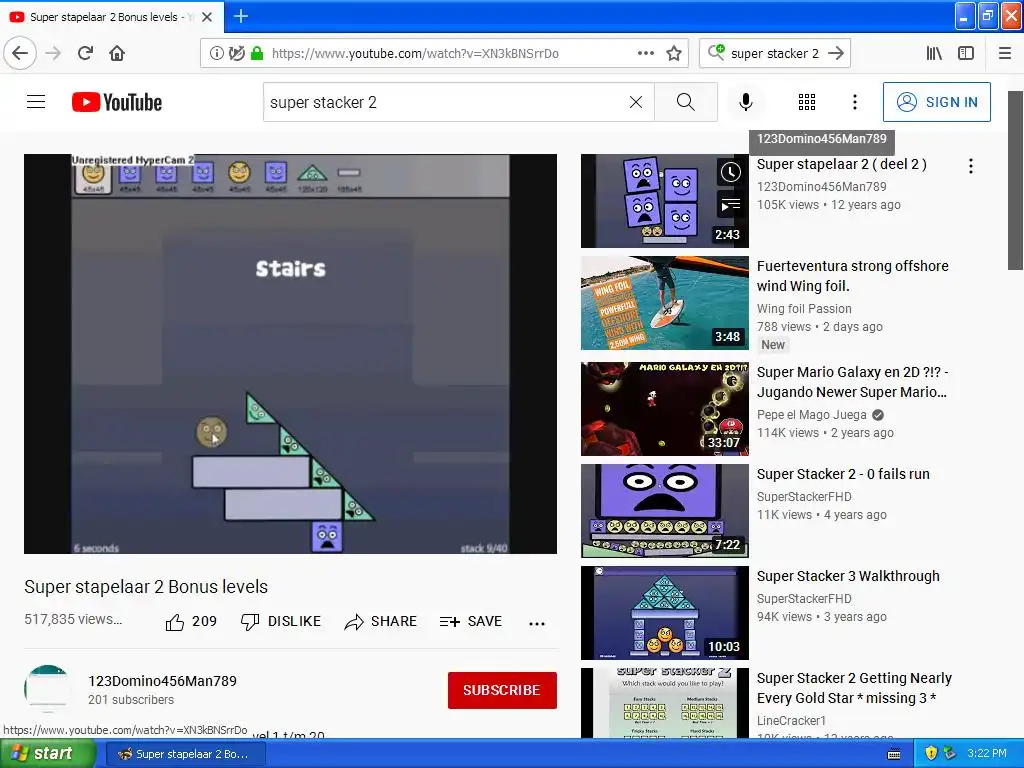Open the SHARE options

point(380,622)
